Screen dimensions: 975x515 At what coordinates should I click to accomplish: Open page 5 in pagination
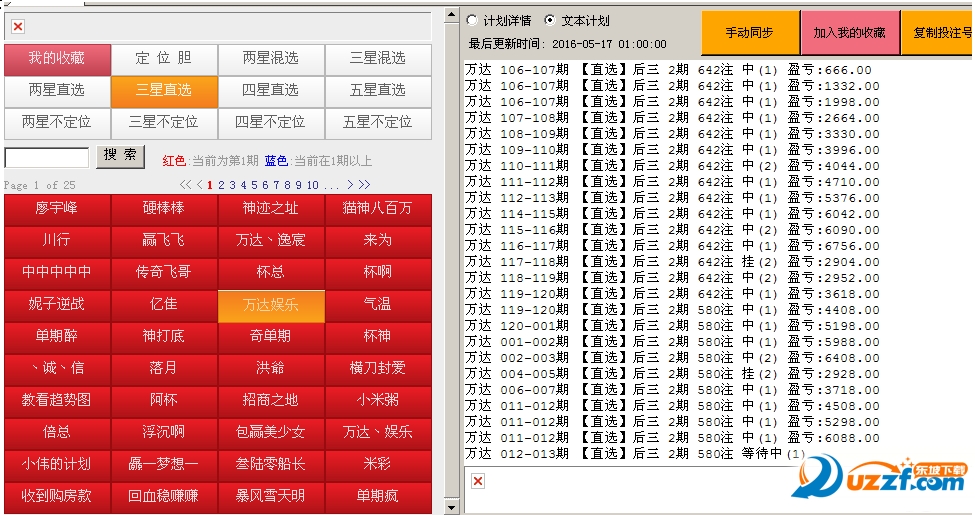[x=254, y=185]
